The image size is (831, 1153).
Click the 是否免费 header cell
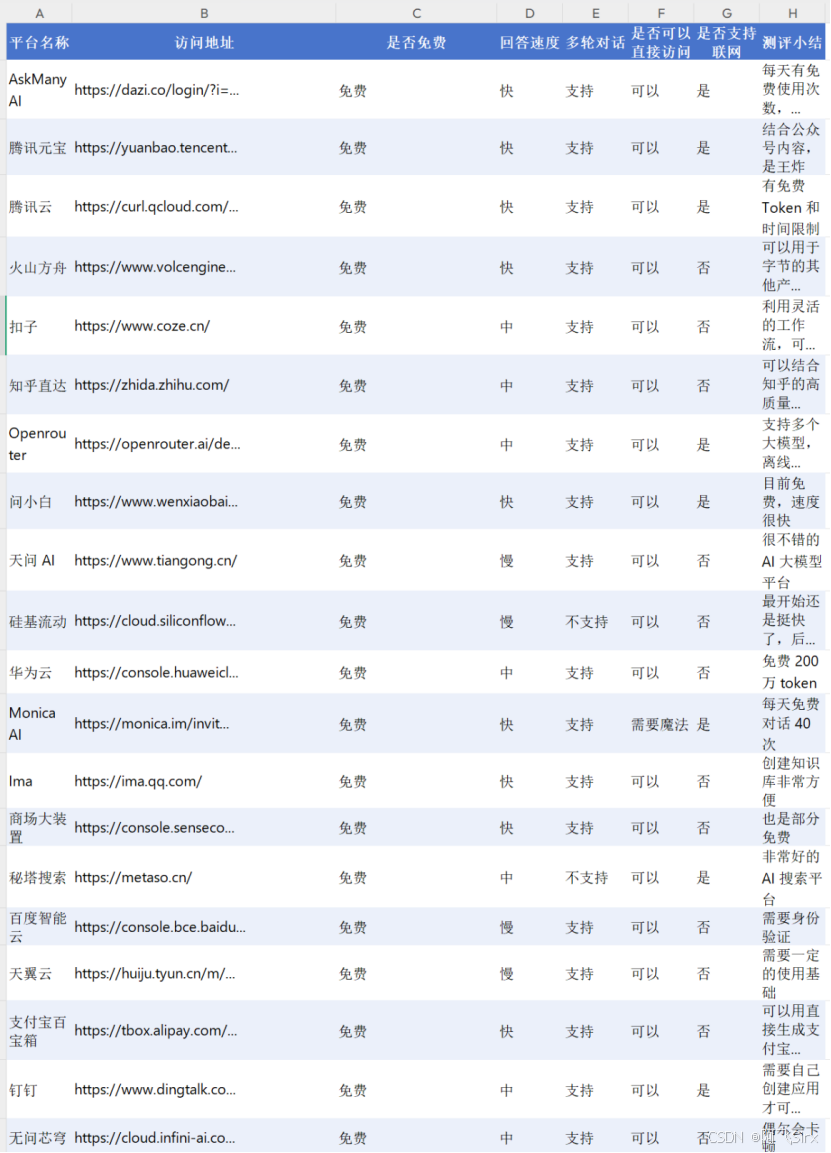tap(416, 42)
